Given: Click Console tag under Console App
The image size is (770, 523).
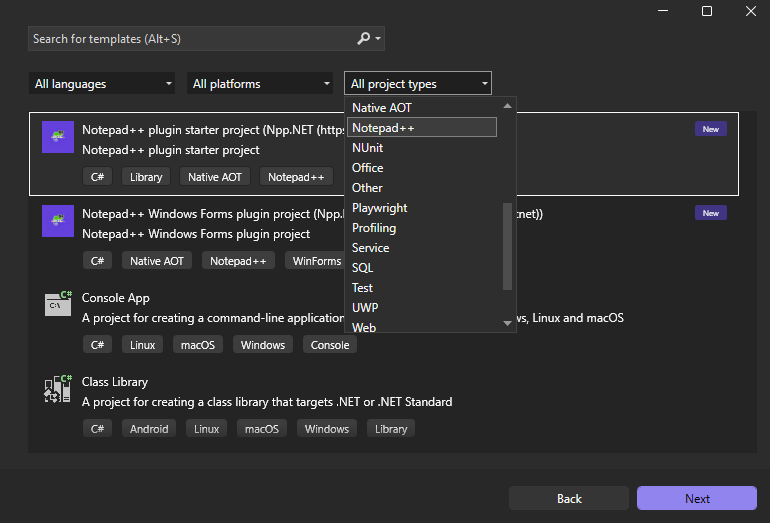Looking at the screenshot, I should (330, 345).
